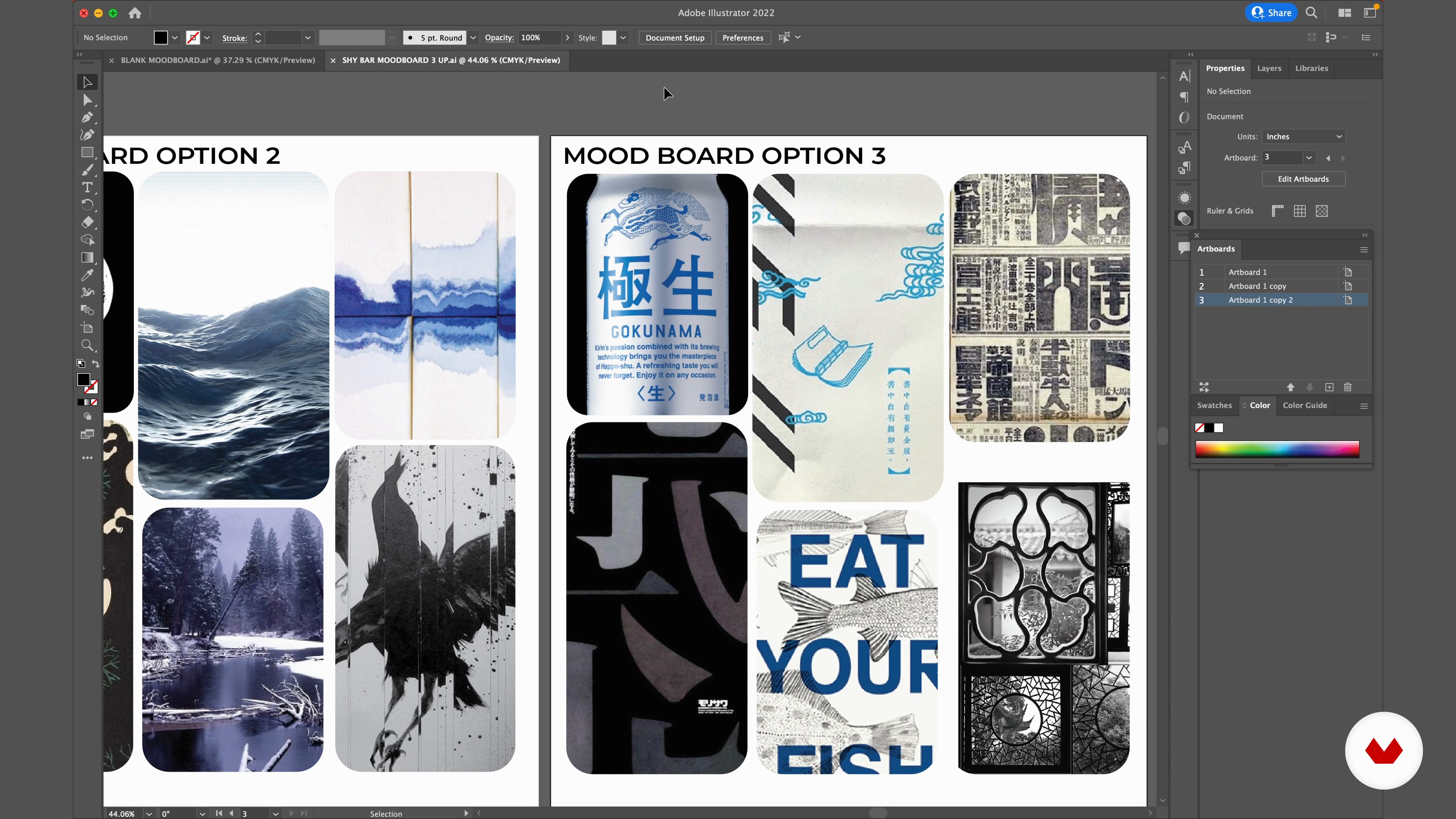The image size is (1456, 819).
Task: Expand the Artboard number dropdown
Action: pos(1309,158)
